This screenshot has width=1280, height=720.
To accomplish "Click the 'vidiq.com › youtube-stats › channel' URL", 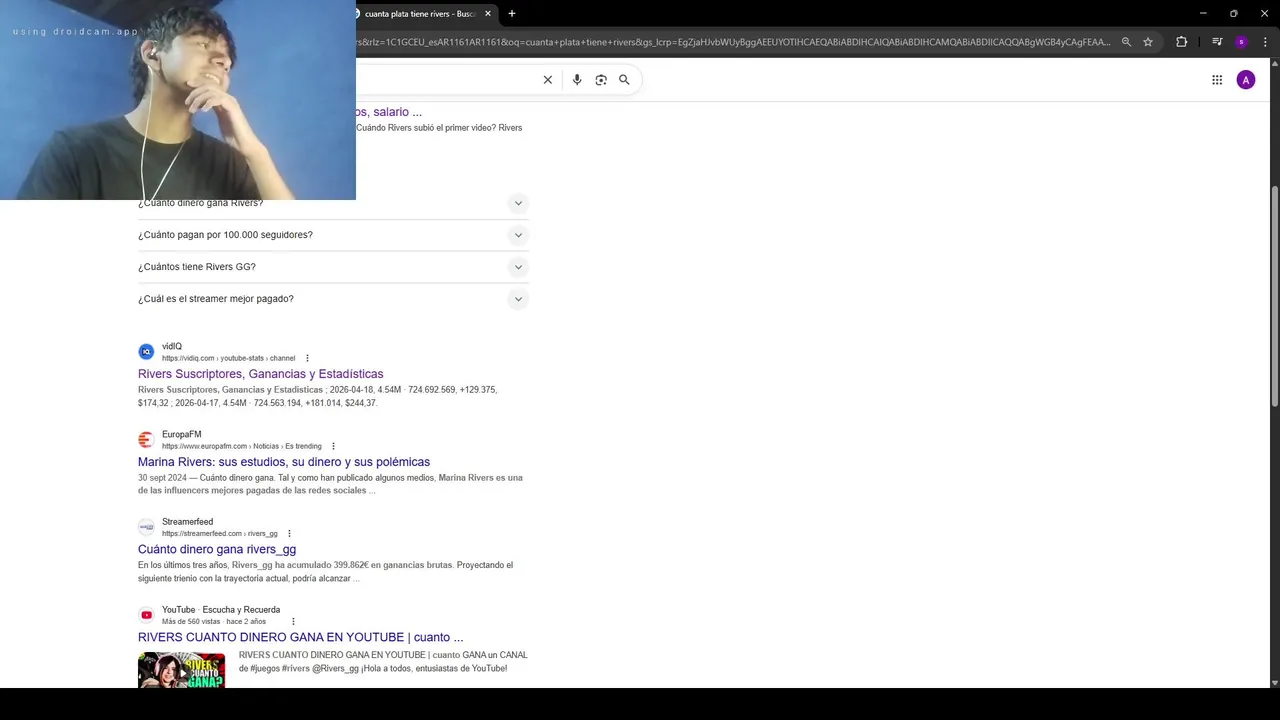I will [x=229, y=358].
